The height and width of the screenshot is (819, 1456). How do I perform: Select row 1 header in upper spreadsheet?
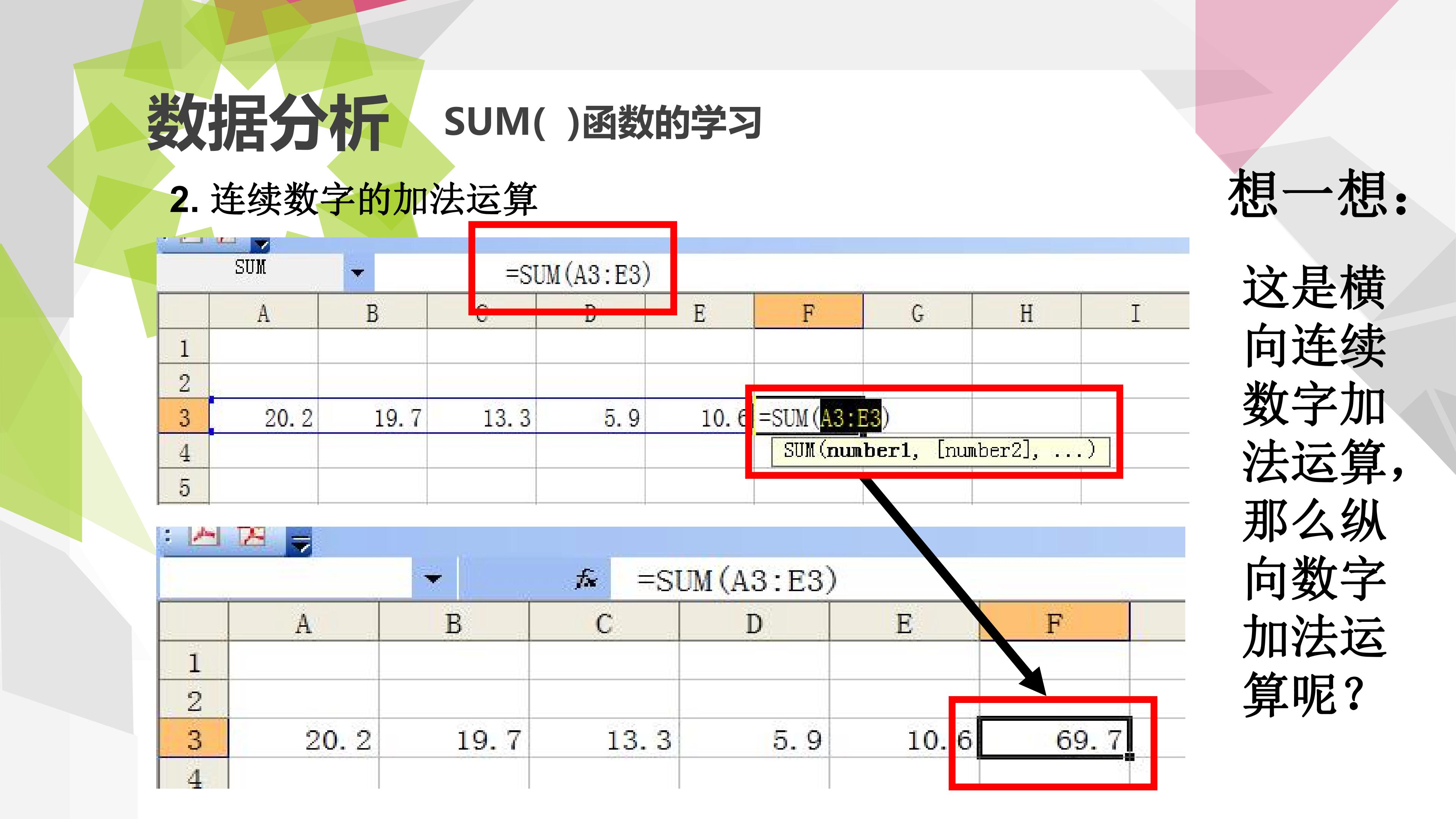point(184,347)
